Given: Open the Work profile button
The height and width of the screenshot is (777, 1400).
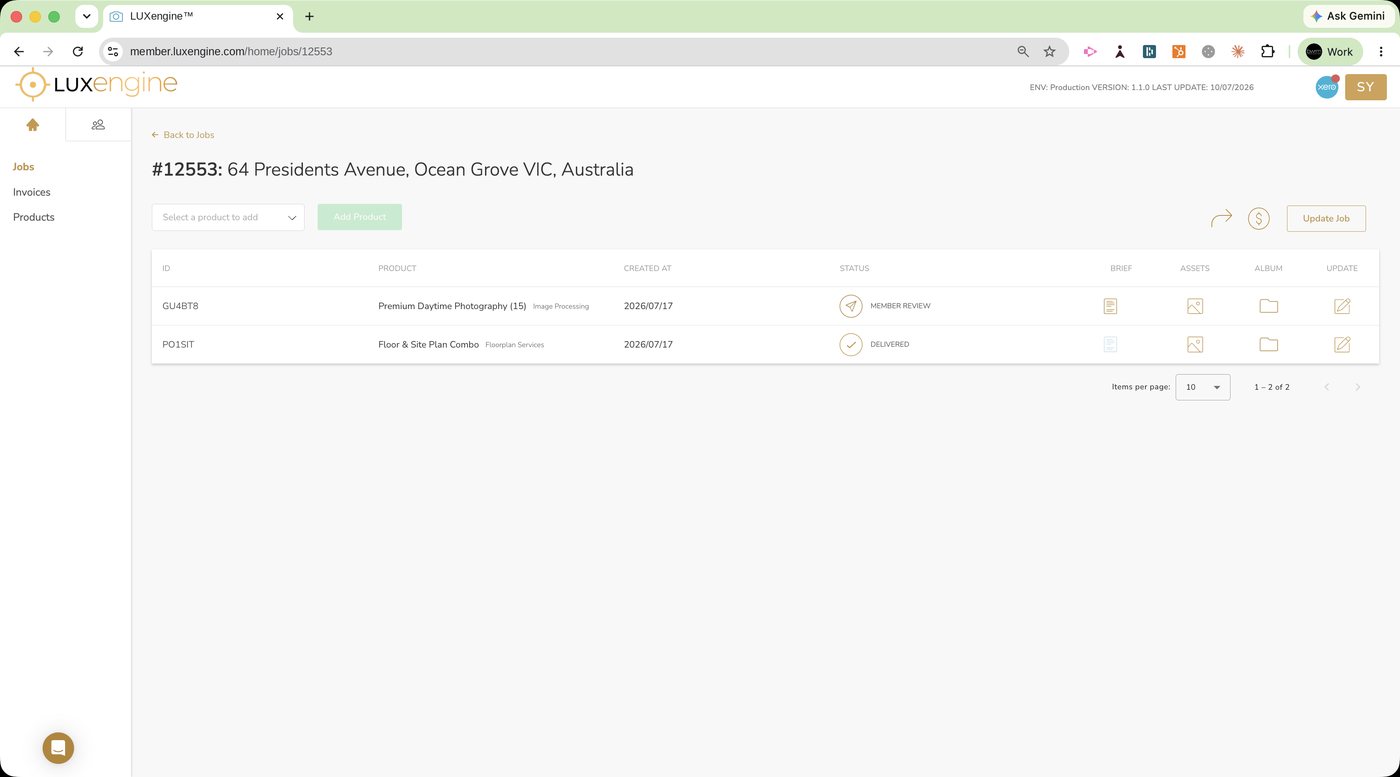Looking at the screenshot, I should click(1330, 51).
